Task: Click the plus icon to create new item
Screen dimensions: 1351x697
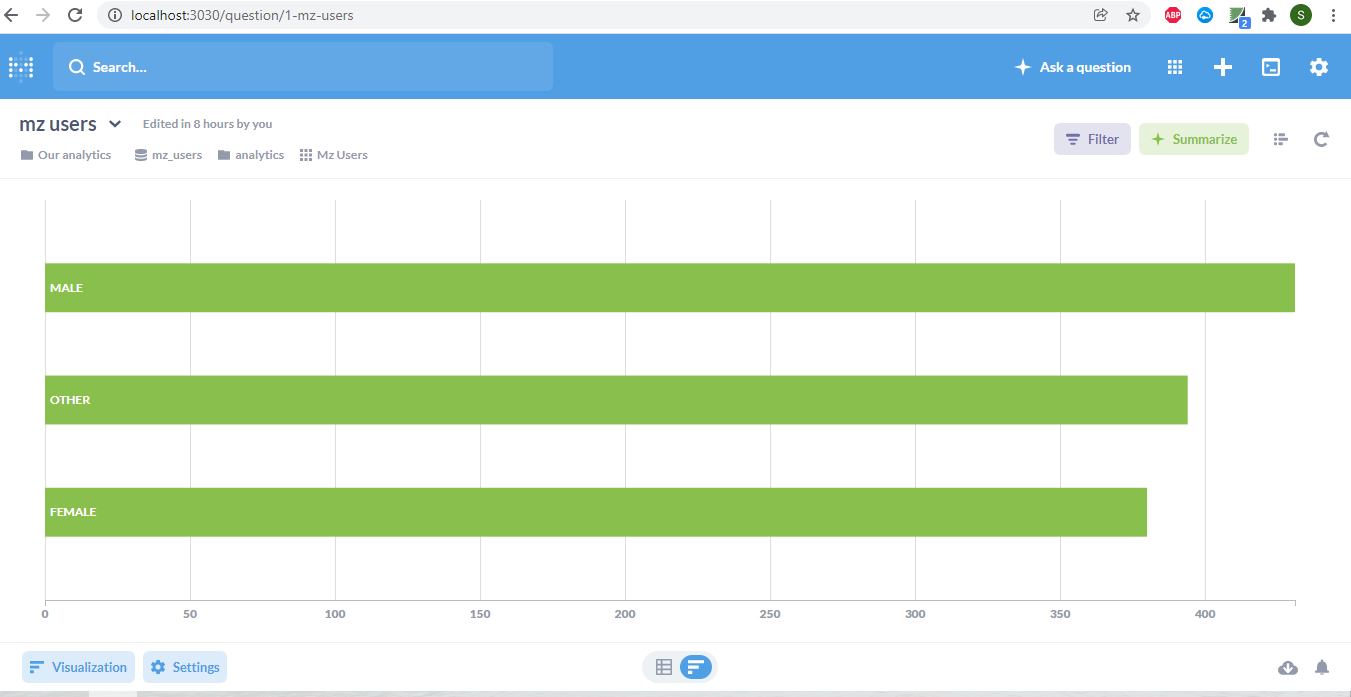Action: [x=1222, y=66]
